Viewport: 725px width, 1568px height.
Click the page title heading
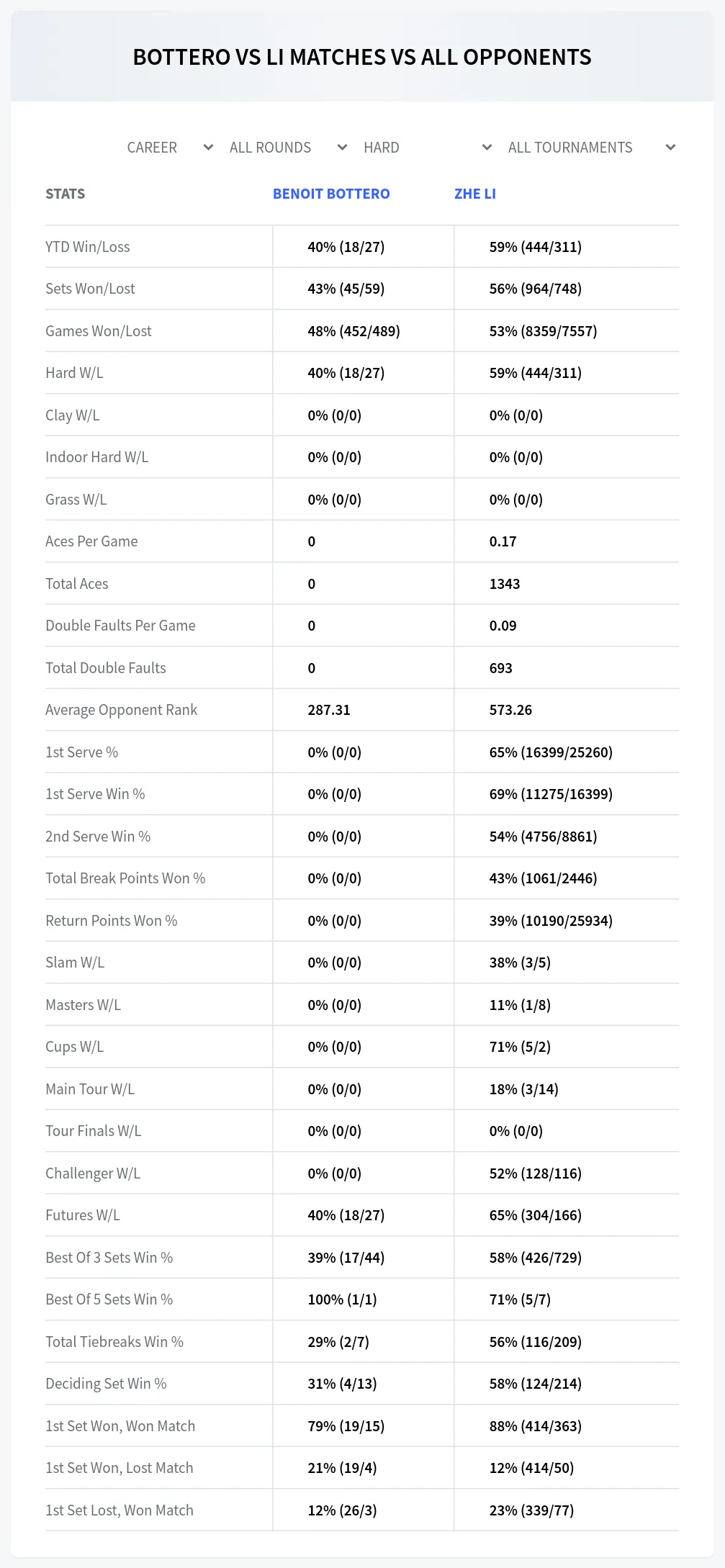click(x=362, y=57)
